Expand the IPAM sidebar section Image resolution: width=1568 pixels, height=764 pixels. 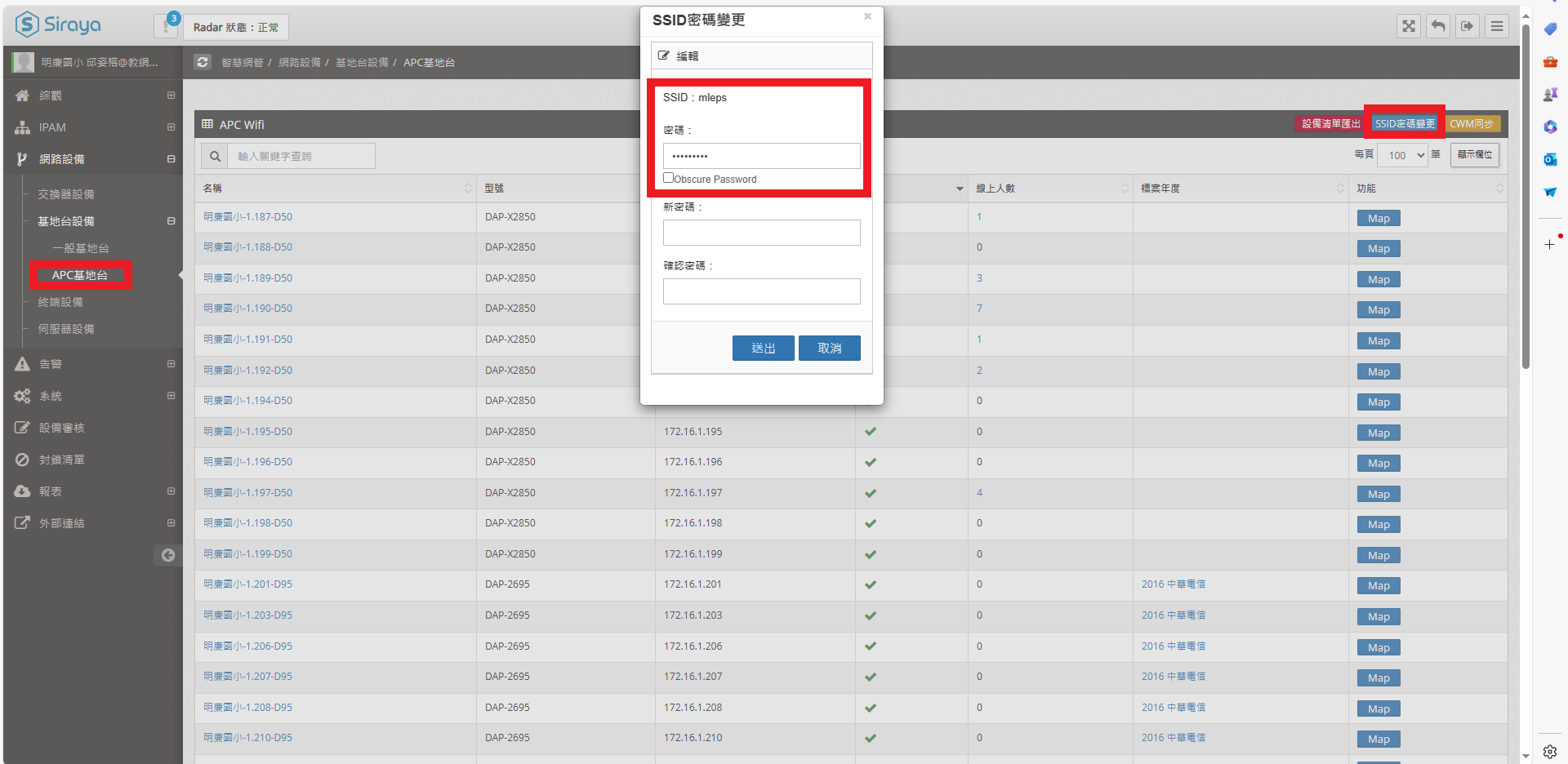point(171,127)
